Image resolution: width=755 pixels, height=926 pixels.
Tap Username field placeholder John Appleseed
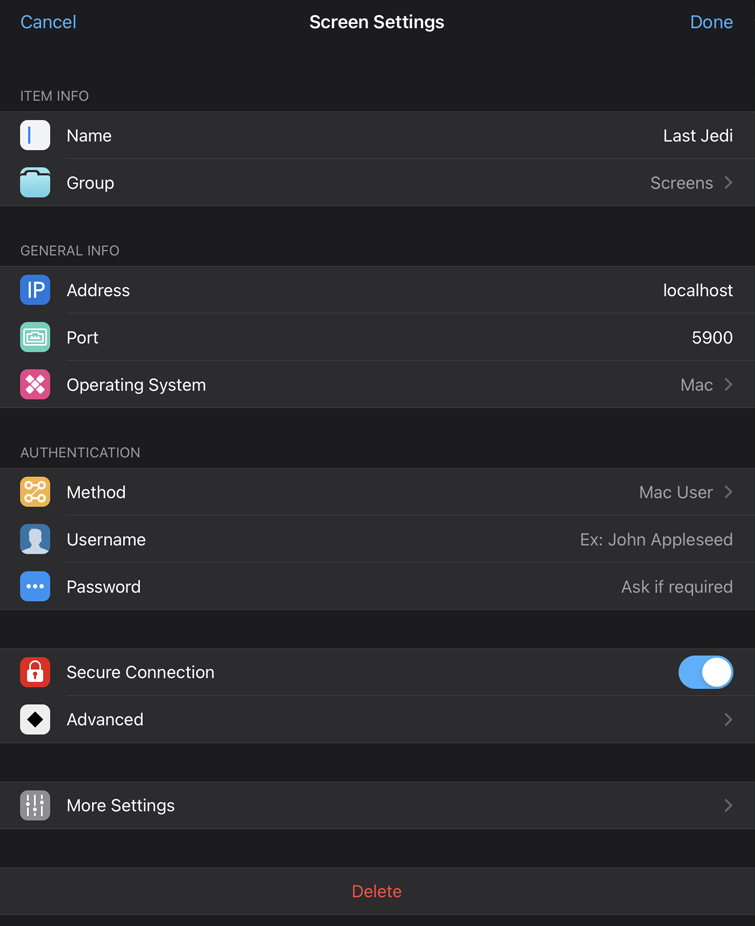tap(656, 540)
